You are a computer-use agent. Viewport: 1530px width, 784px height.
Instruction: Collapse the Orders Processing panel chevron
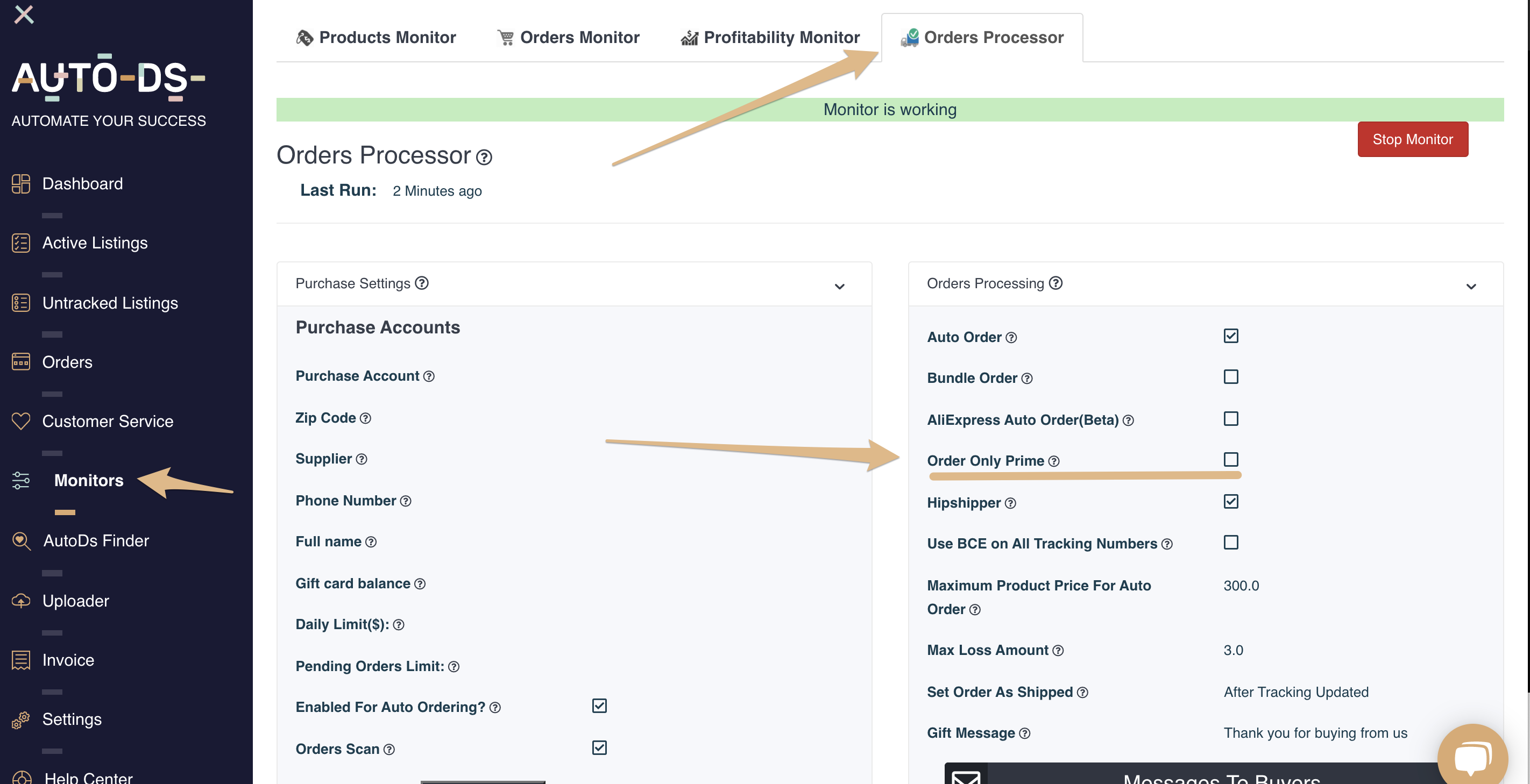pos(1471,287)
